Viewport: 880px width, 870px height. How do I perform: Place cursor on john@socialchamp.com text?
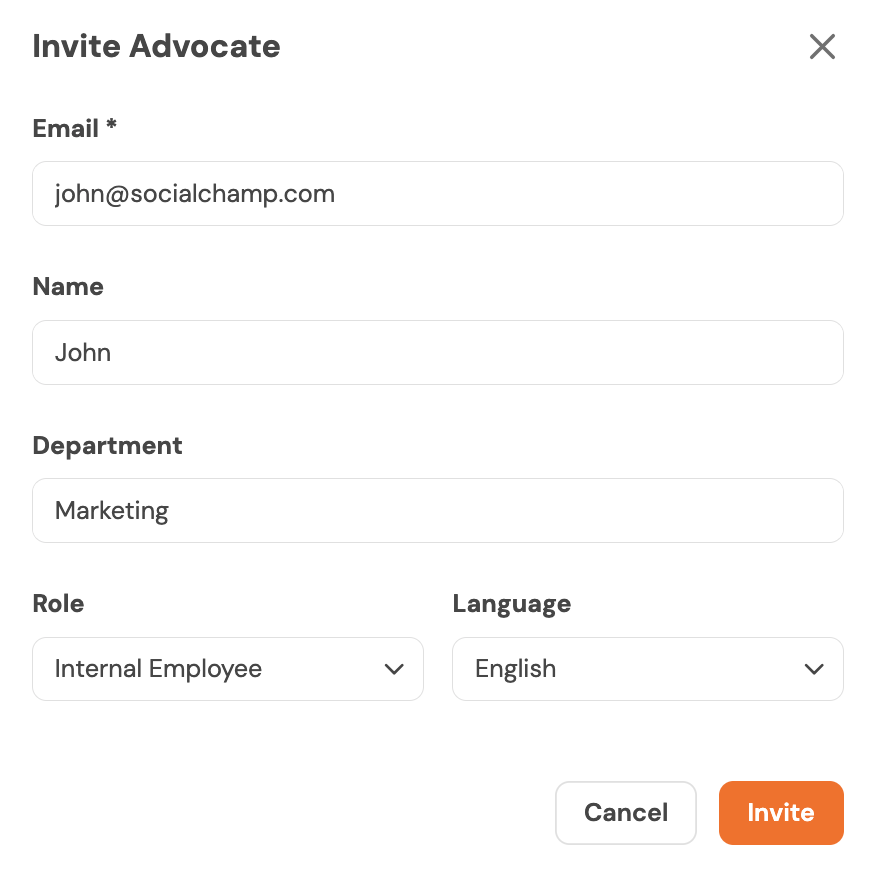[195, 193]
